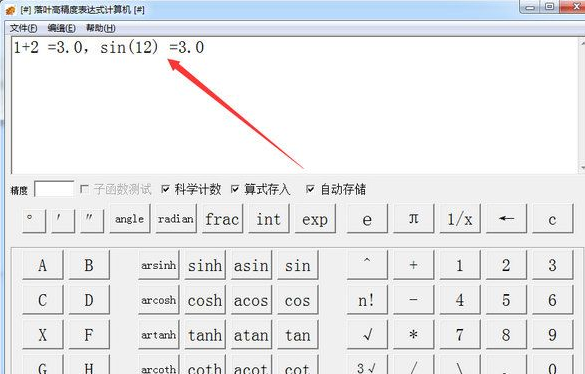The width and height of the screenshot is (585, 374).
Task: Click the digit 1 button
Action: [460, 265]
